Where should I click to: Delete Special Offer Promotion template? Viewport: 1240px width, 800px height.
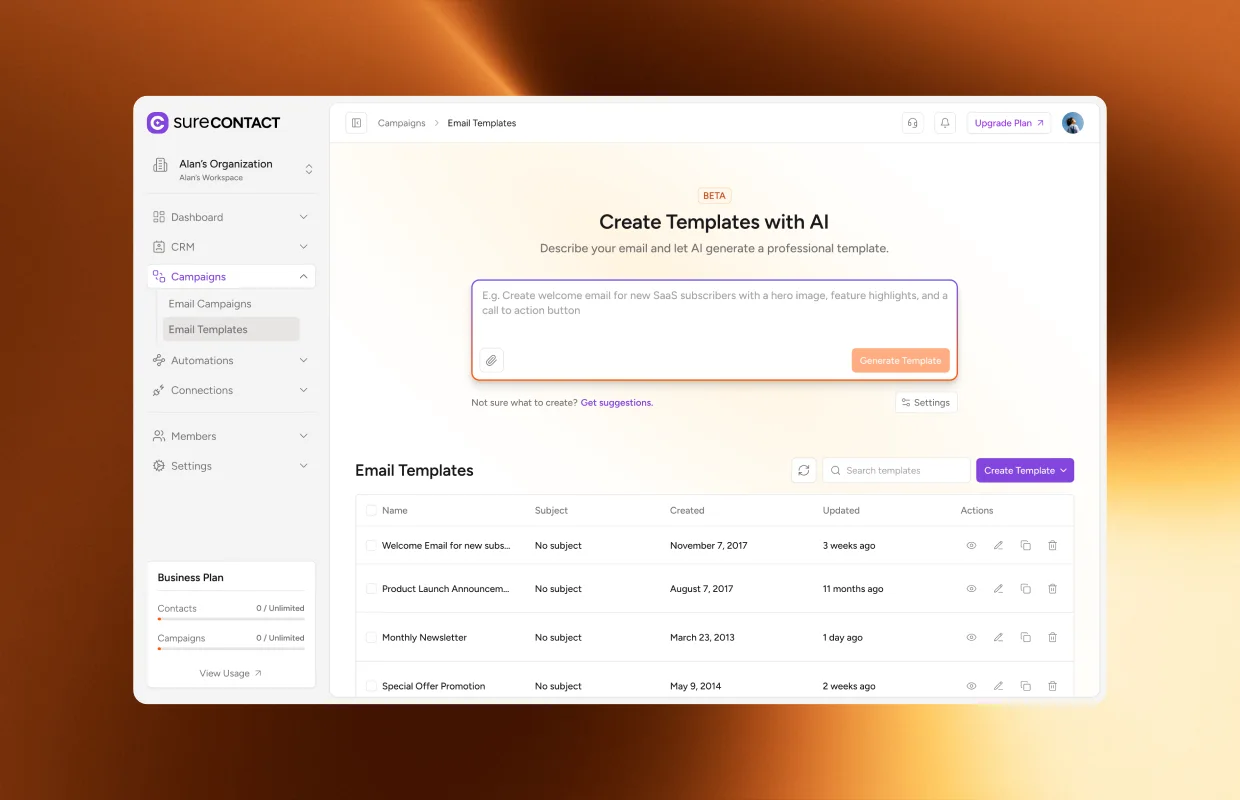[x=1052, y=686]
